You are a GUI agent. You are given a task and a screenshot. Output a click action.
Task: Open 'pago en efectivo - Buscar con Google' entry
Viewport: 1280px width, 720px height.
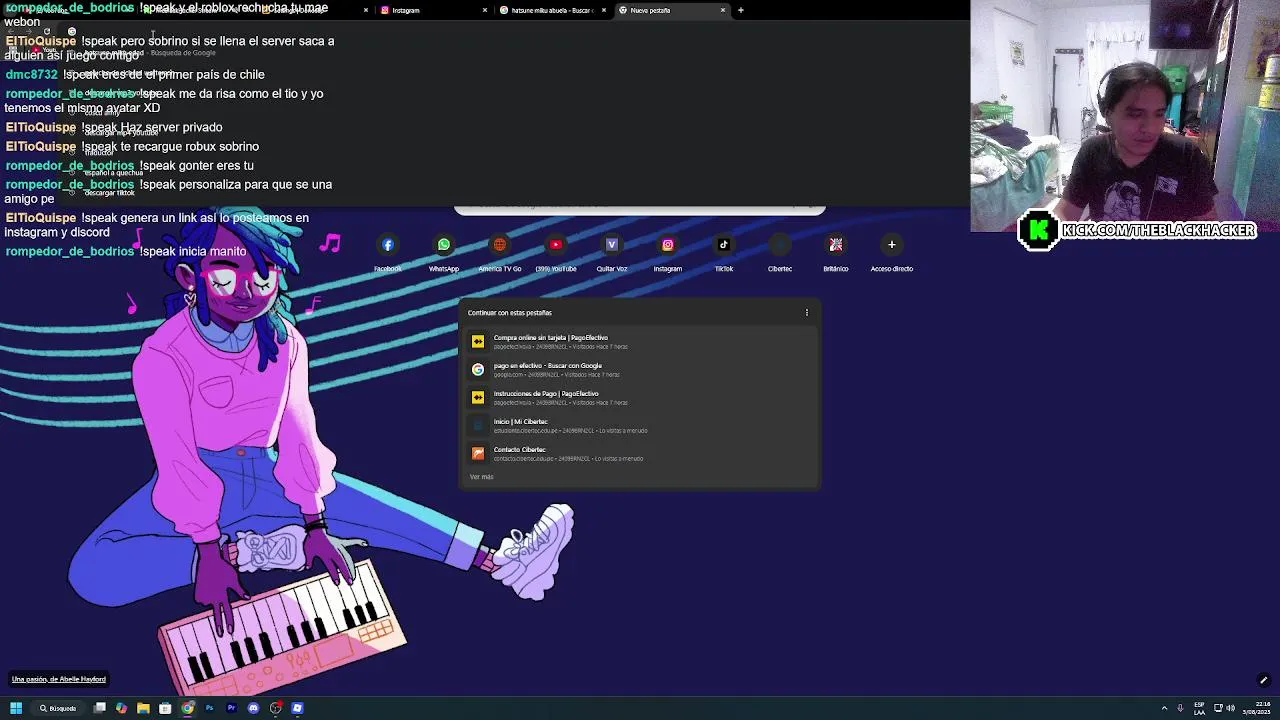pyautogui.click(x=640, y=370)
